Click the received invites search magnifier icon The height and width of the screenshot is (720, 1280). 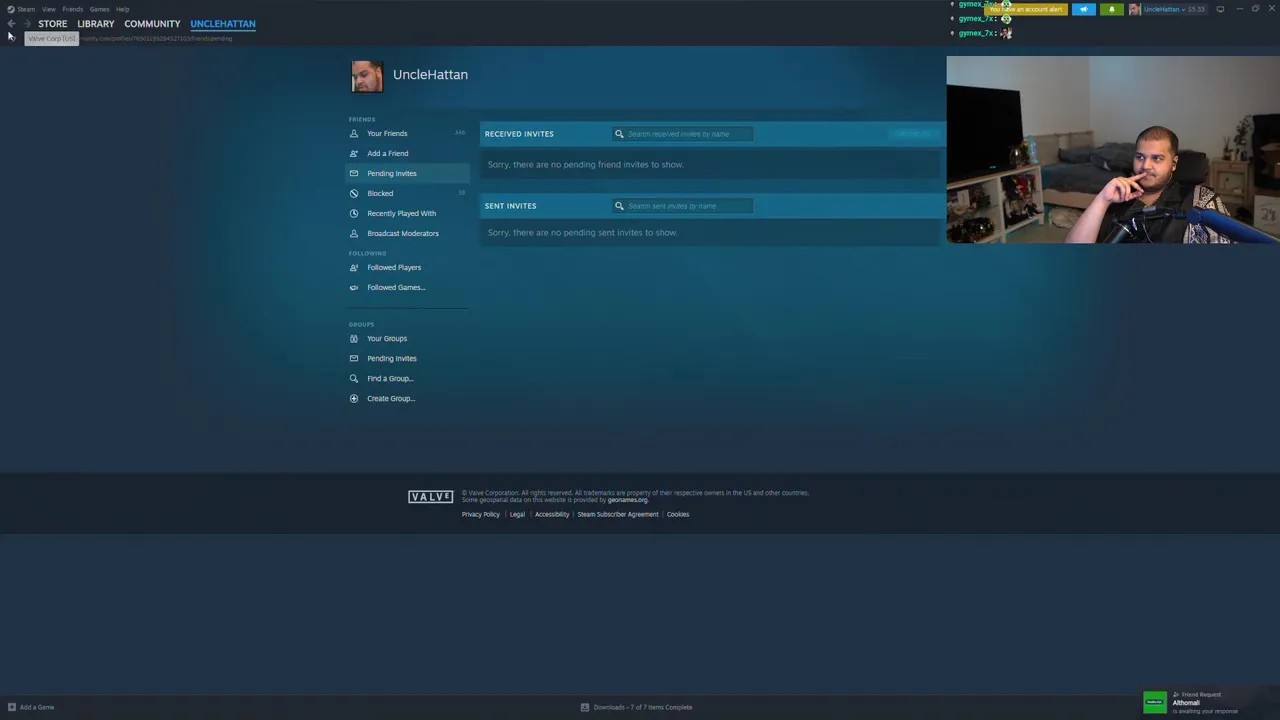(x=619, y=134)
